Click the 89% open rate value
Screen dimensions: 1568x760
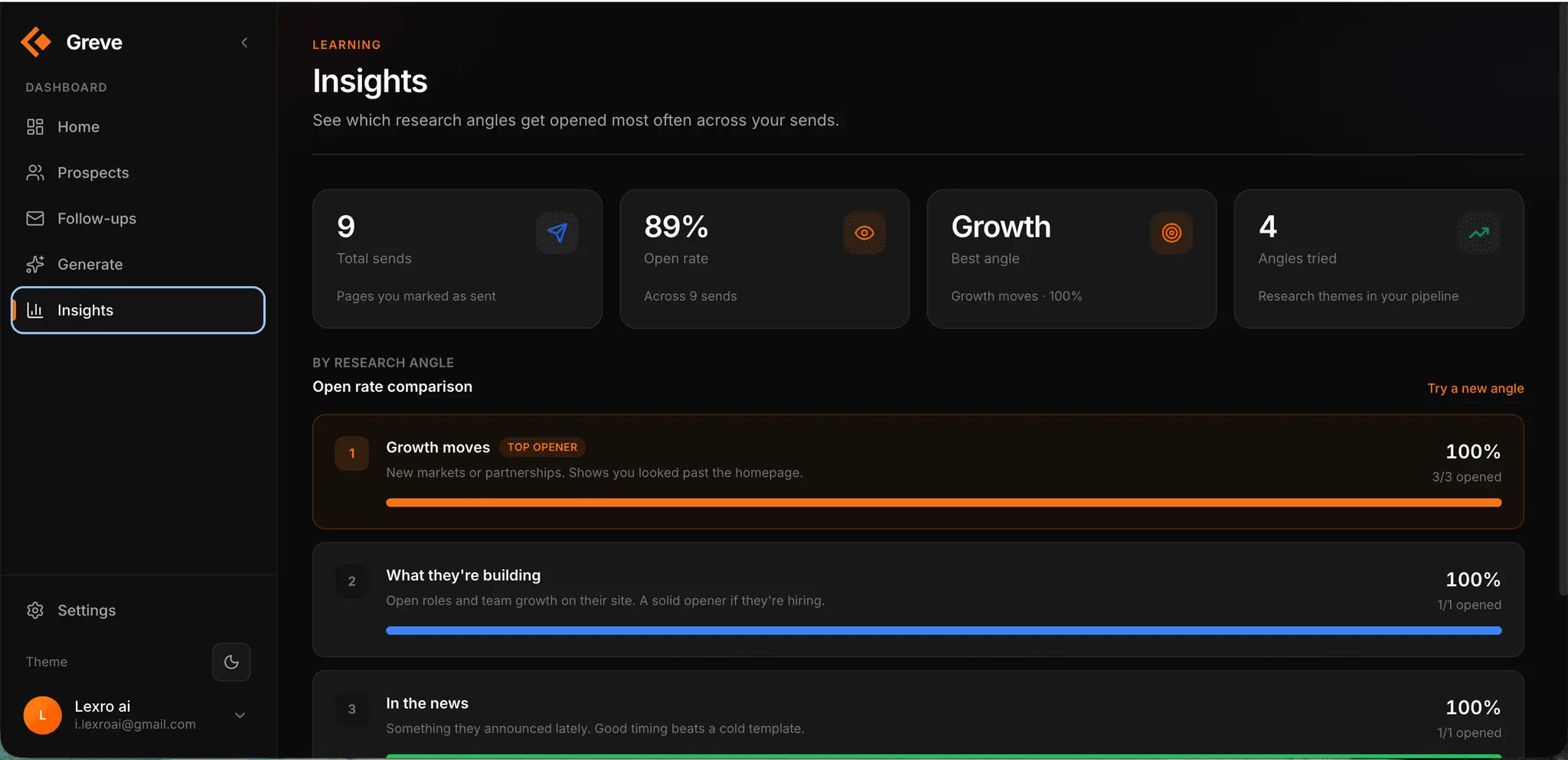676,227
